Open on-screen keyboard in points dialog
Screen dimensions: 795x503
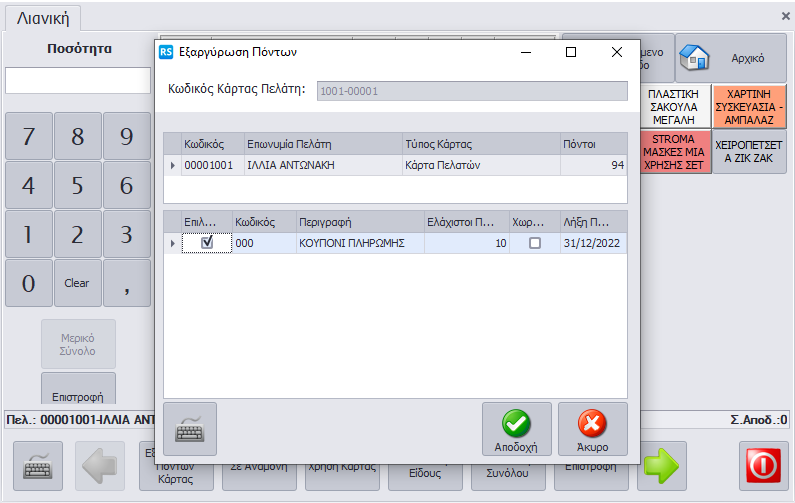click(189, 429)
